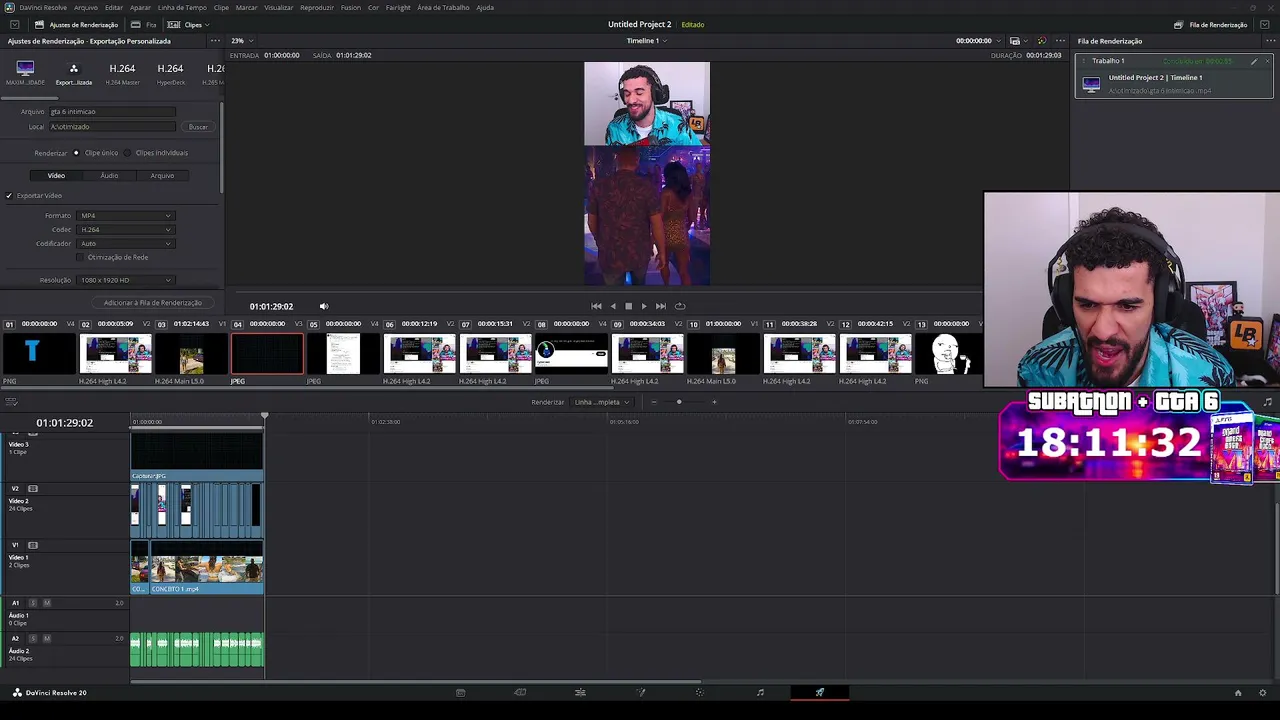
Task: Toggle loop playback
Action: [x=680, y=306]
